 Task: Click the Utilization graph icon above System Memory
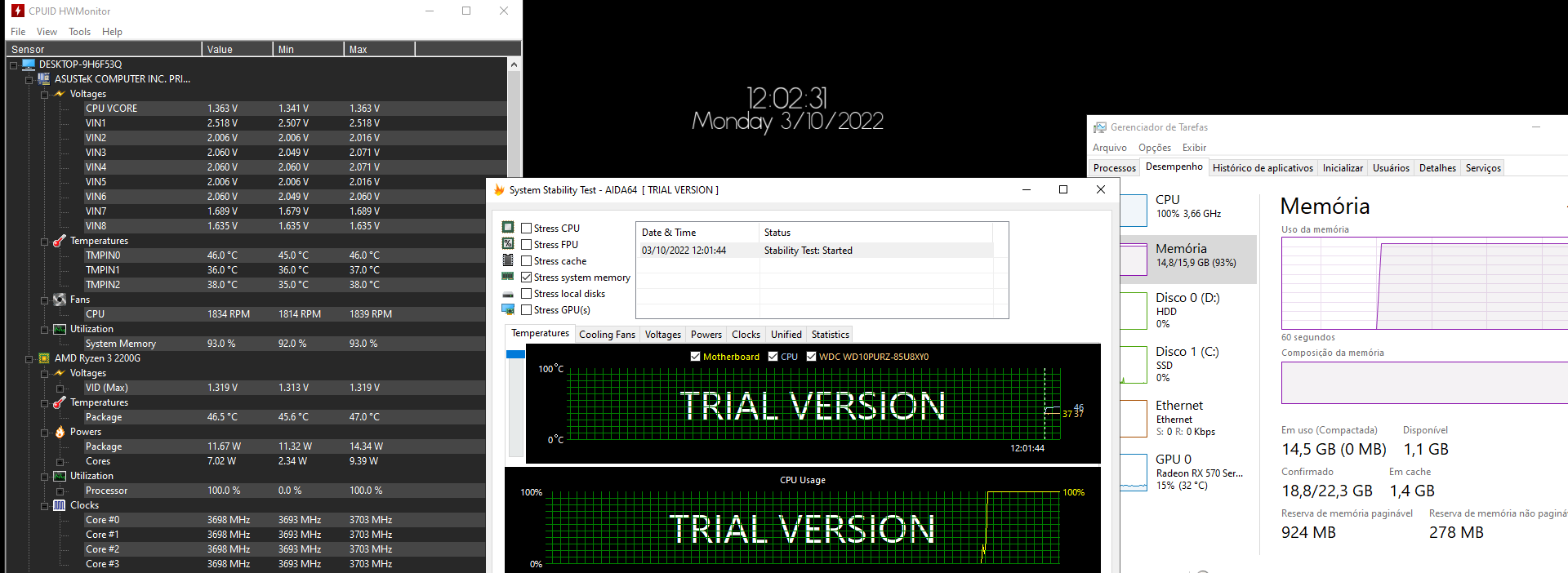click(x=60, y=329)
